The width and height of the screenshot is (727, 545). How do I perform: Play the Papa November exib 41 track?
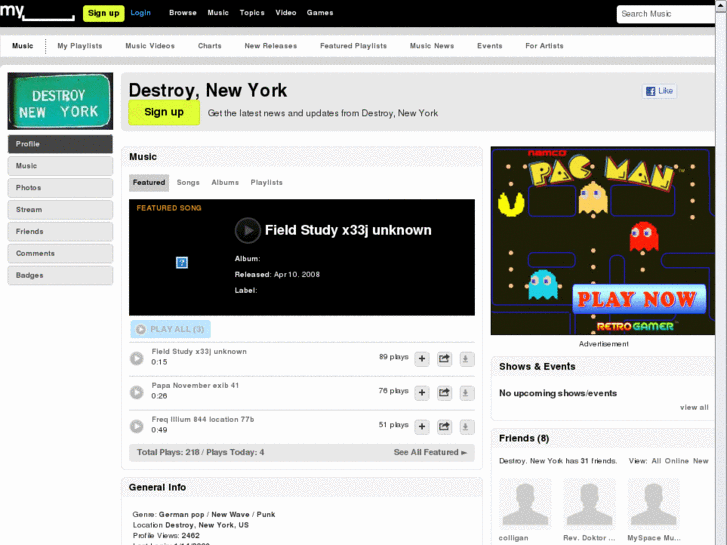pyautogui.click(x=136, y=392)
